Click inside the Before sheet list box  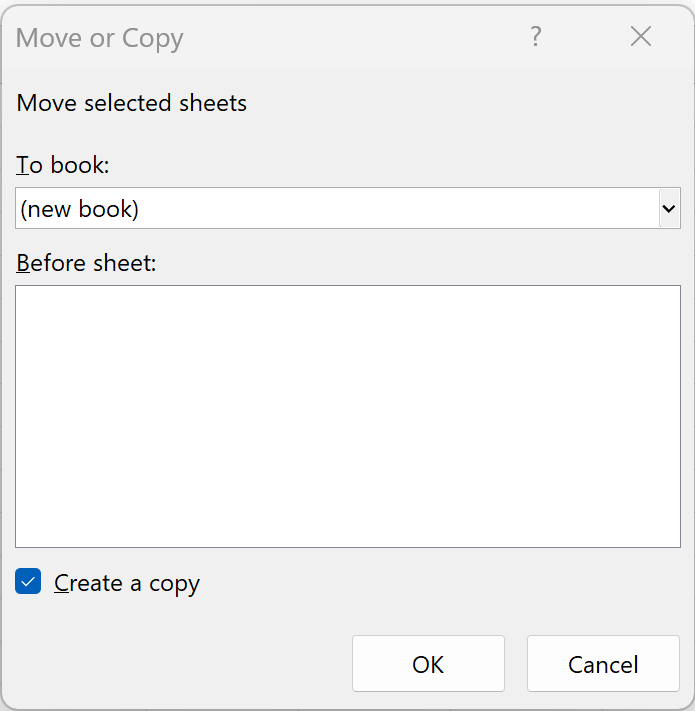[347, 416]
